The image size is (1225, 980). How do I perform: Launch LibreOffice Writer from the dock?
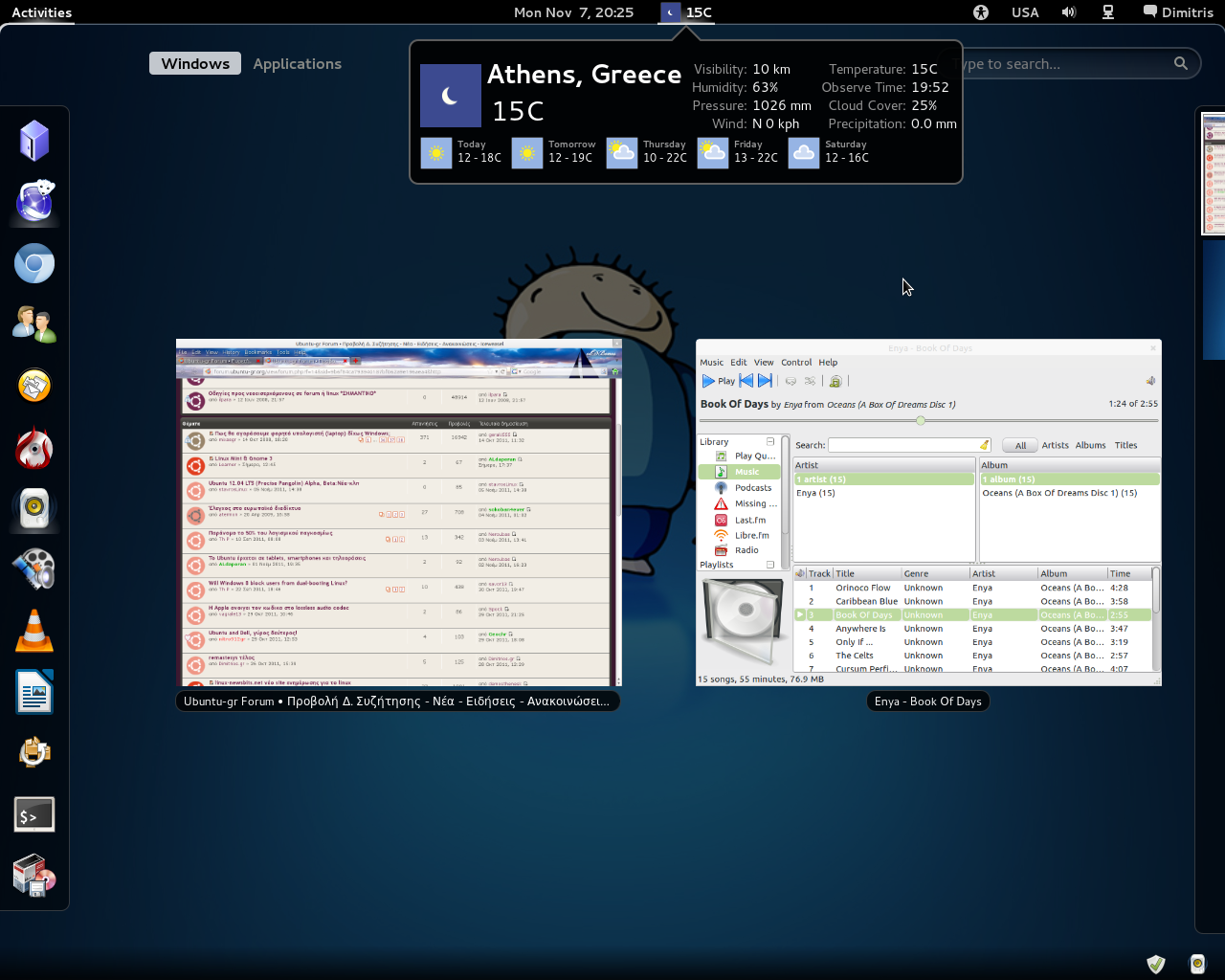(x=34, y=693)
